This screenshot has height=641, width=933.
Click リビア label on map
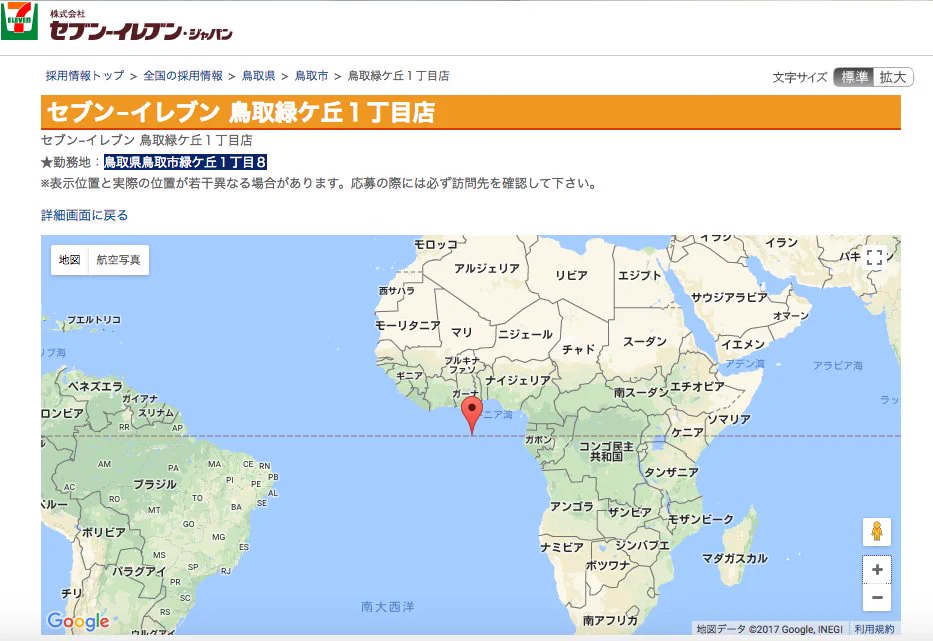coord(571,275)
